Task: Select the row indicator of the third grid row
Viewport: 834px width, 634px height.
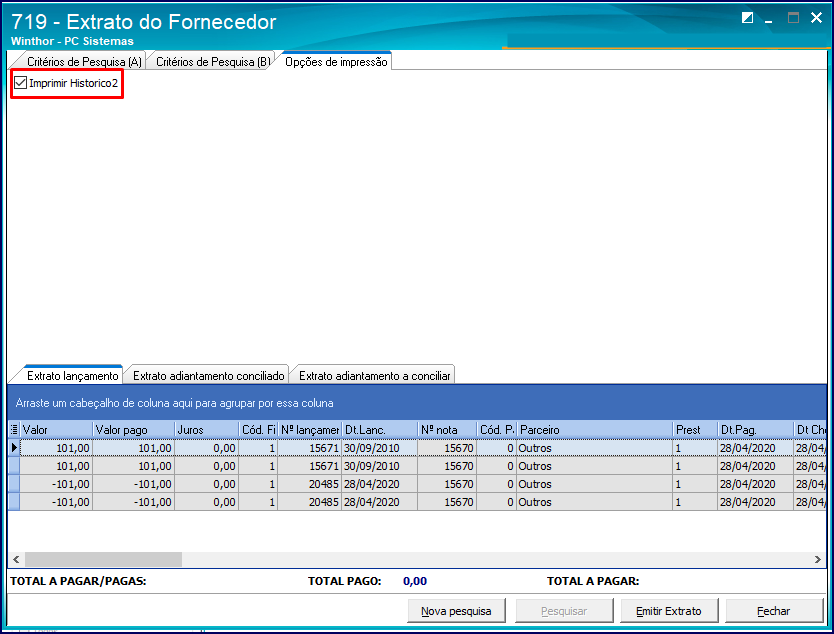Action: 14,484
